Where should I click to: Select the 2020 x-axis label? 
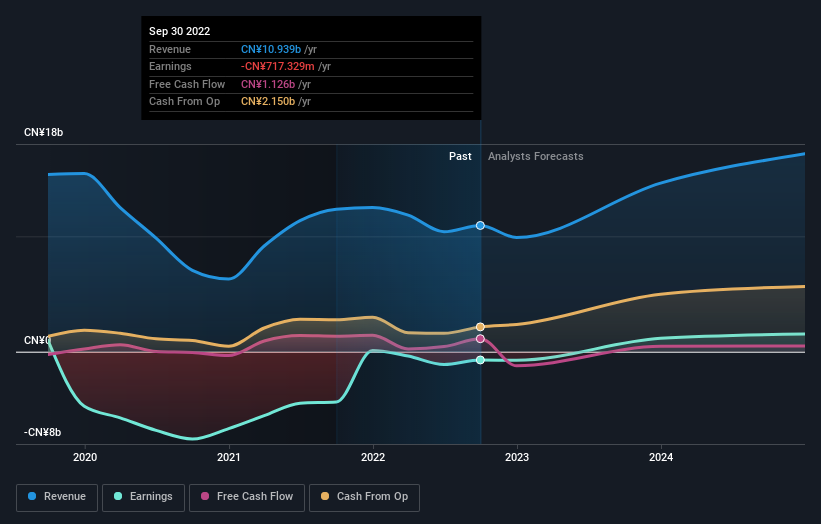(85, 458)
